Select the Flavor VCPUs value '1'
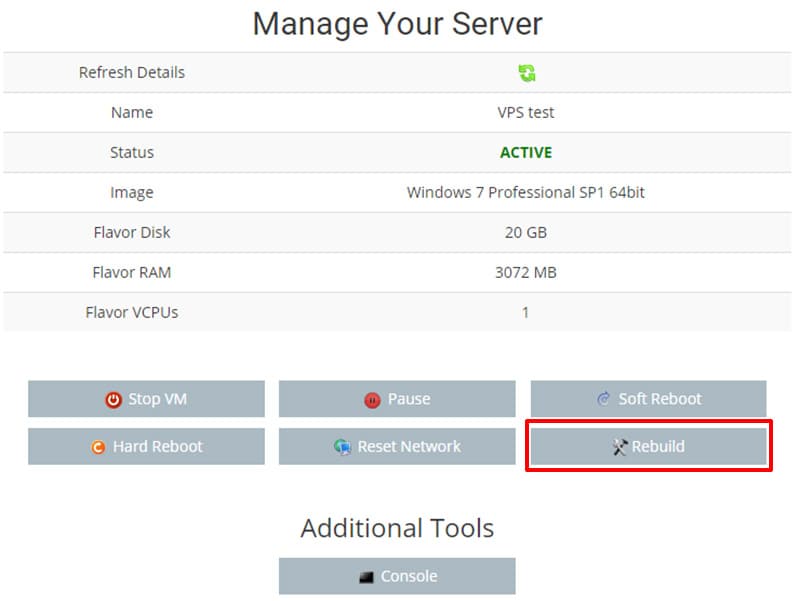This screenshot has width=800, height=601. [x=526, y=312]
